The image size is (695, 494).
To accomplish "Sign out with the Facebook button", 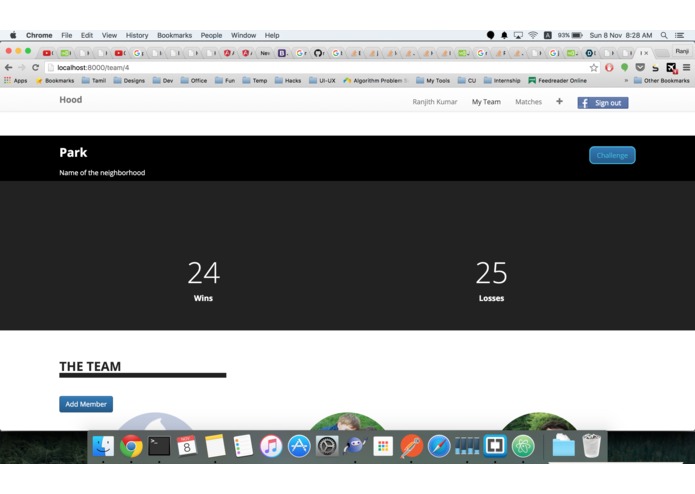I will click(x=602, y=103).
